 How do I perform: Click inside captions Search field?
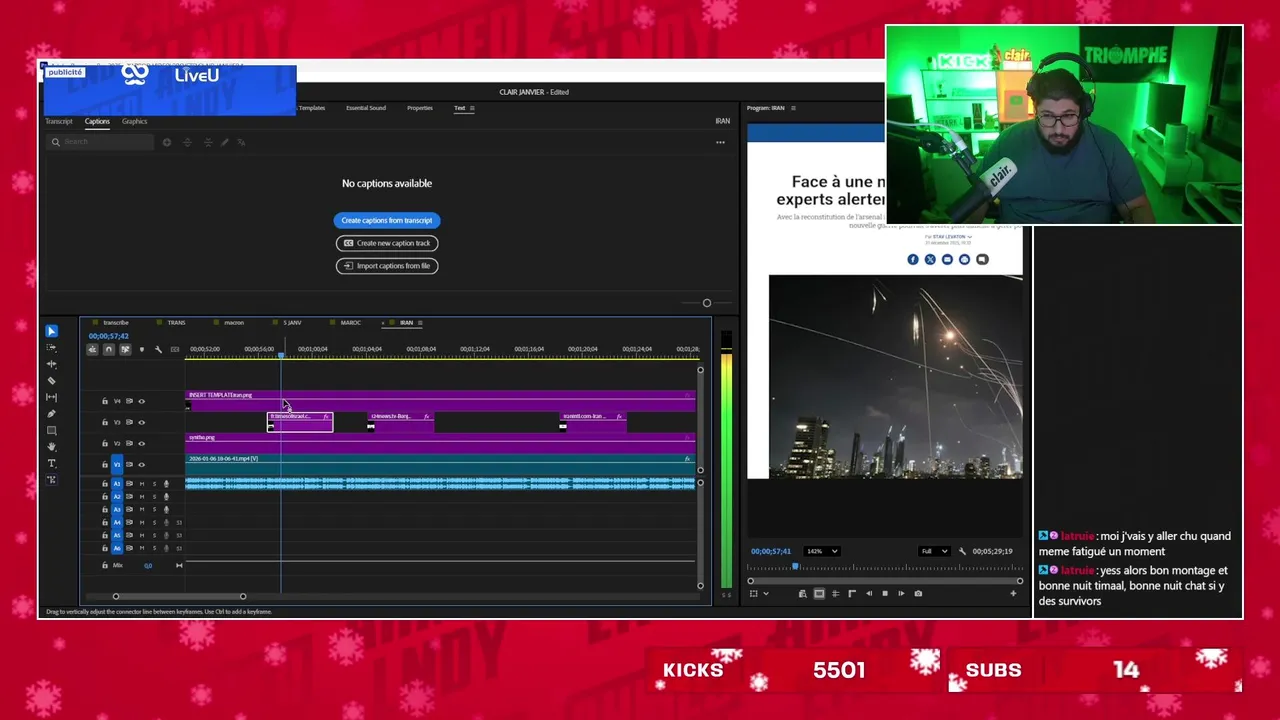[x=100, y=142]
